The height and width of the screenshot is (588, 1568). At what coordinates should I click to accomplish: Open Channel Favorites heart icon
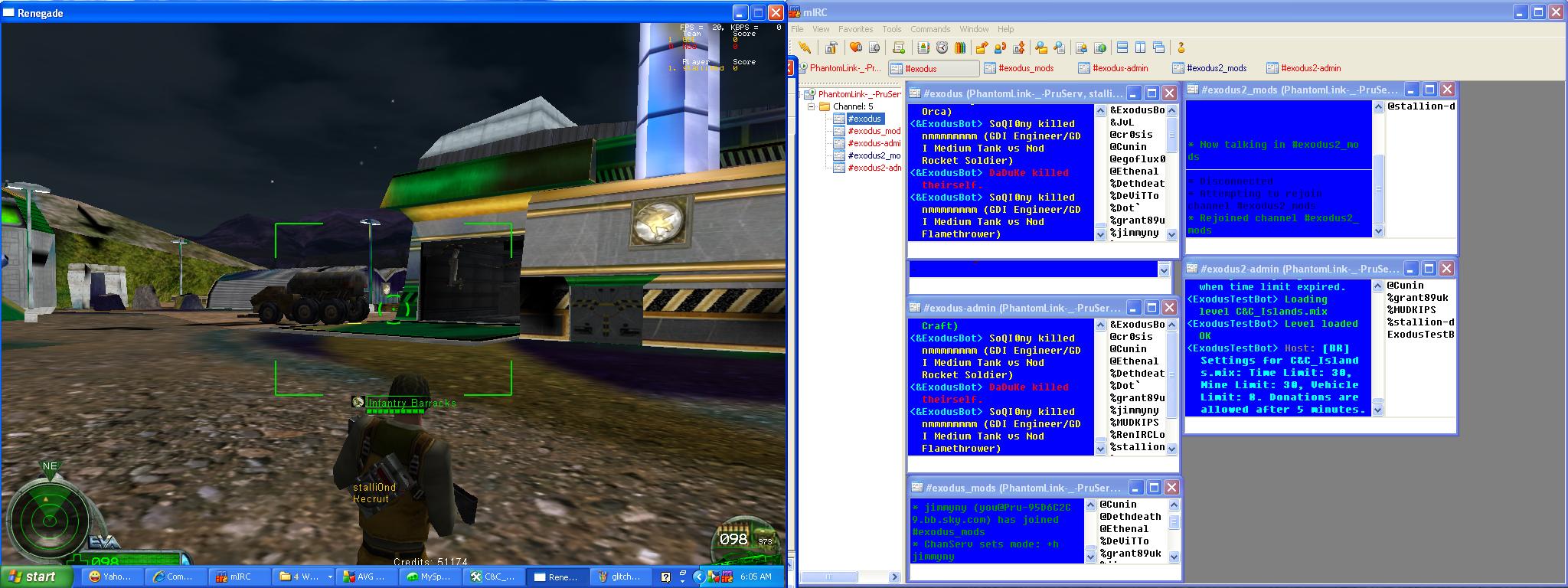pyautogui.click(x=856, y=48)
